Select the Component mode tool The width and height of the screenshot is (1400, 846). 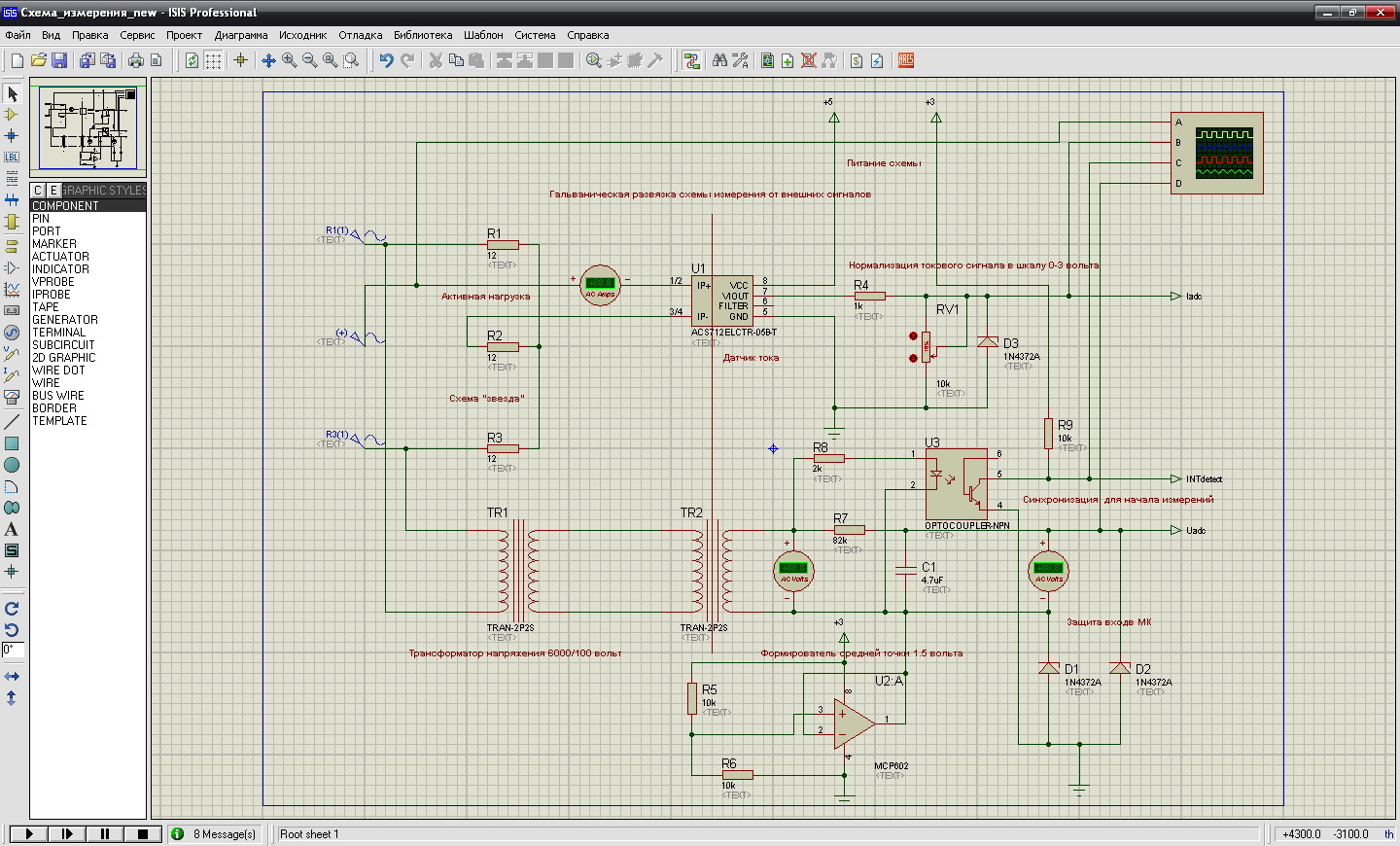(x=12, y=115)
